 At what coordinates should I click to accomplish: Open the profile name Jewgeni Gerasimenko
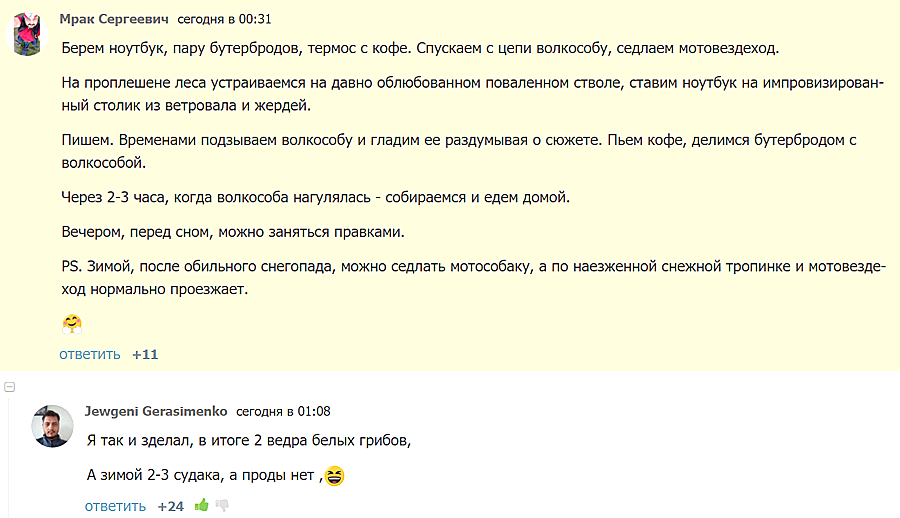pos(156,411)
